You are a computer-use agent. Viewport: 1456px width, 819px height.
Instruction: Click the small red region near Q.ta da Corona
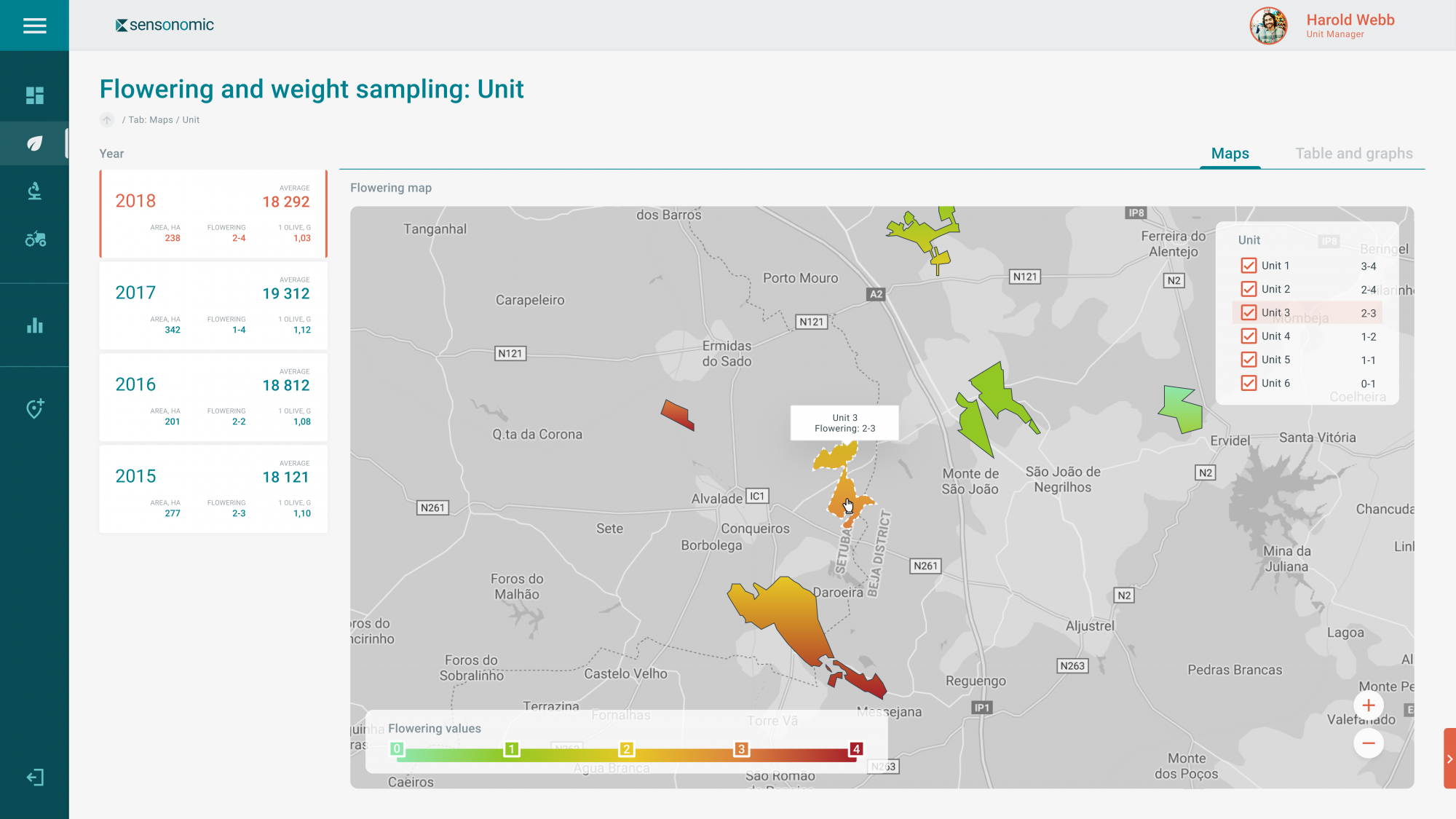pyautogui.click(x=677, y=414)
